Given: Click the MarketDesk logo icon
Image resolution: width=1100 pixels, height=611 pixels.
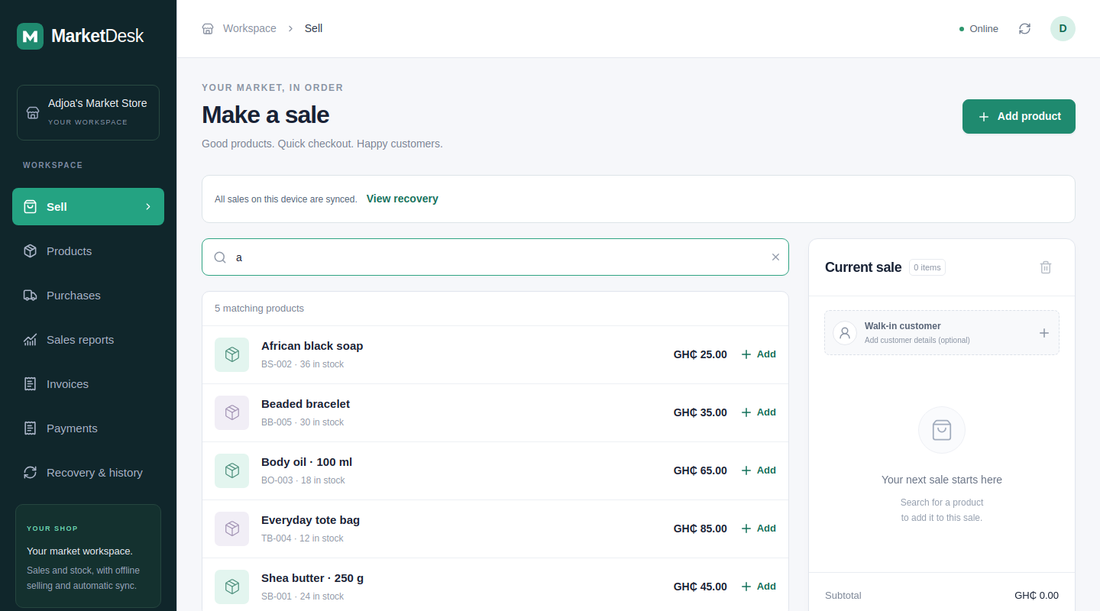Looking at the screenshot, I should click(30, 36).
